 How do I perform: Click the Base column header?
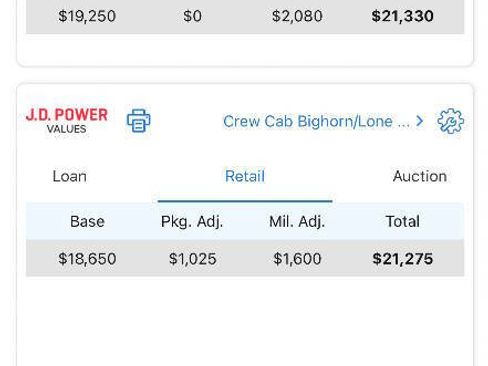(x=87, y=222)
